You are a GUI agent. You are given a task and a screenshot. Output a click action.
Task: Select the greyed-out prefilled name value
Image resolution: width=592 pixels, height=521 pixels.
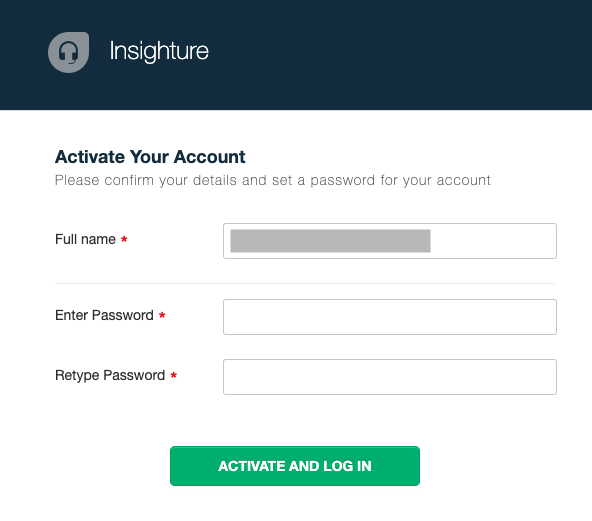pyautogui.click(x=330, y=241)
